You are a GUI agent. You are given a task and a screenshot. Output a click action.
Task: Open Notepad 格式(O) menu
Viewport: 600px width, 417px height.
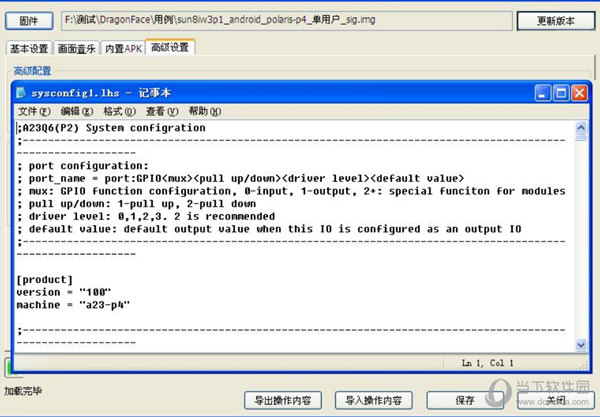pyautogui.click(x=119, y=111)
